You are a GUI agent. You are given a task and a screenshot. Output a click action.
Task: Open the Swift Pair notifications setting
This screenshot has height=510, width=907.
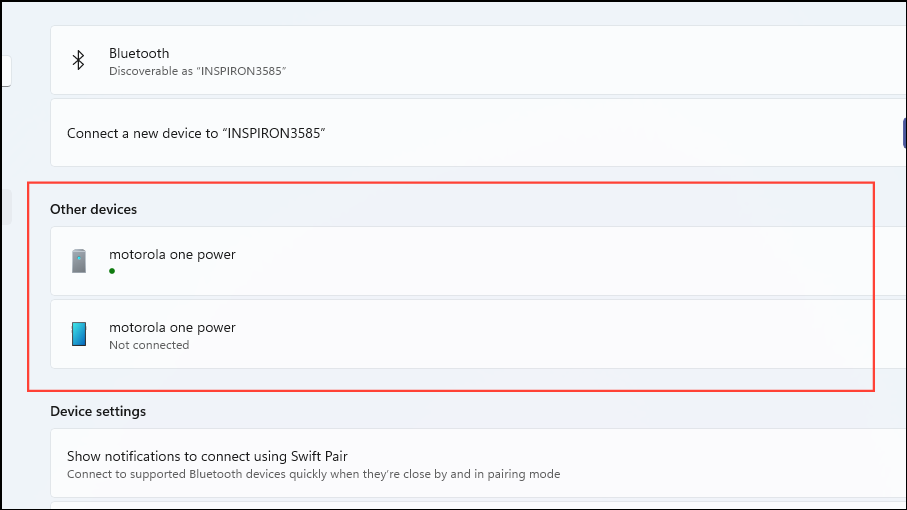(206, 456)
